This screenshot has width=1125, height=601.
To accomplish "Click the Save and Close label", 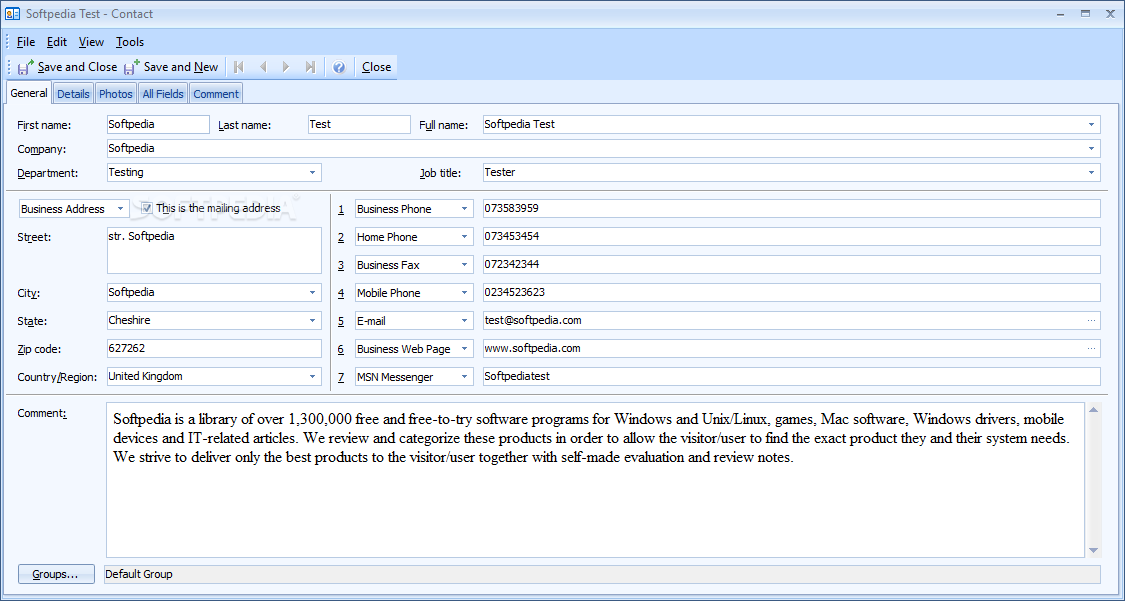I will pyautogui.click(x=77, y=67).
